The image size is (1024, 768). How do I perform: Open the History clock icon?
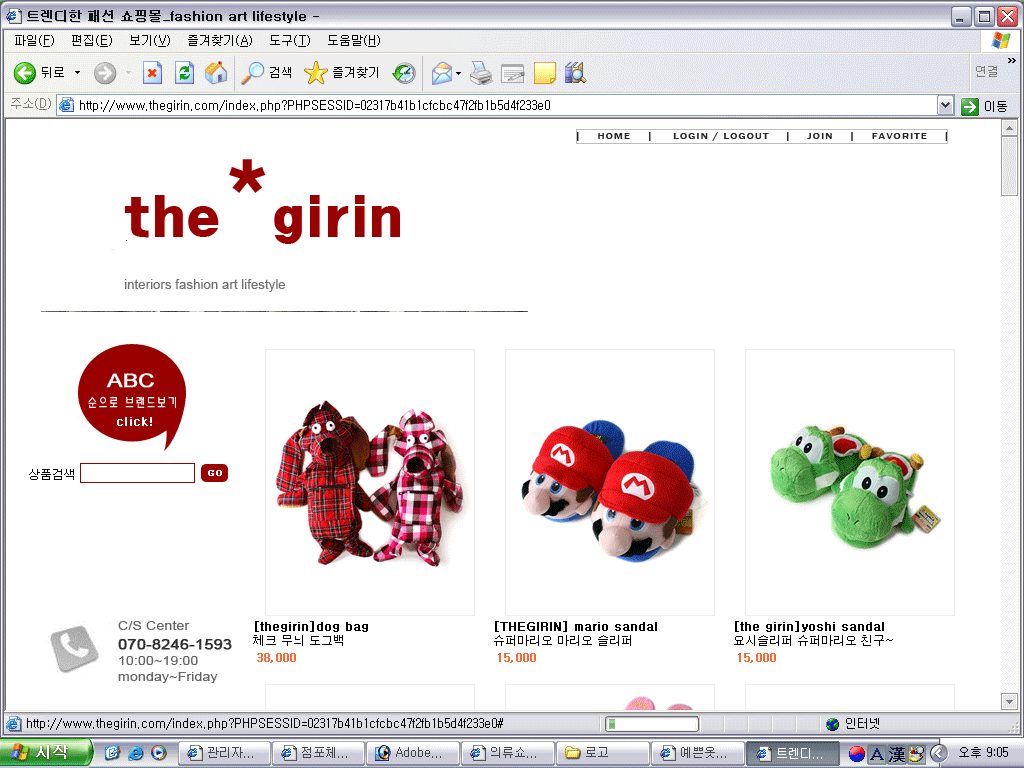click(x=404, y=72)
